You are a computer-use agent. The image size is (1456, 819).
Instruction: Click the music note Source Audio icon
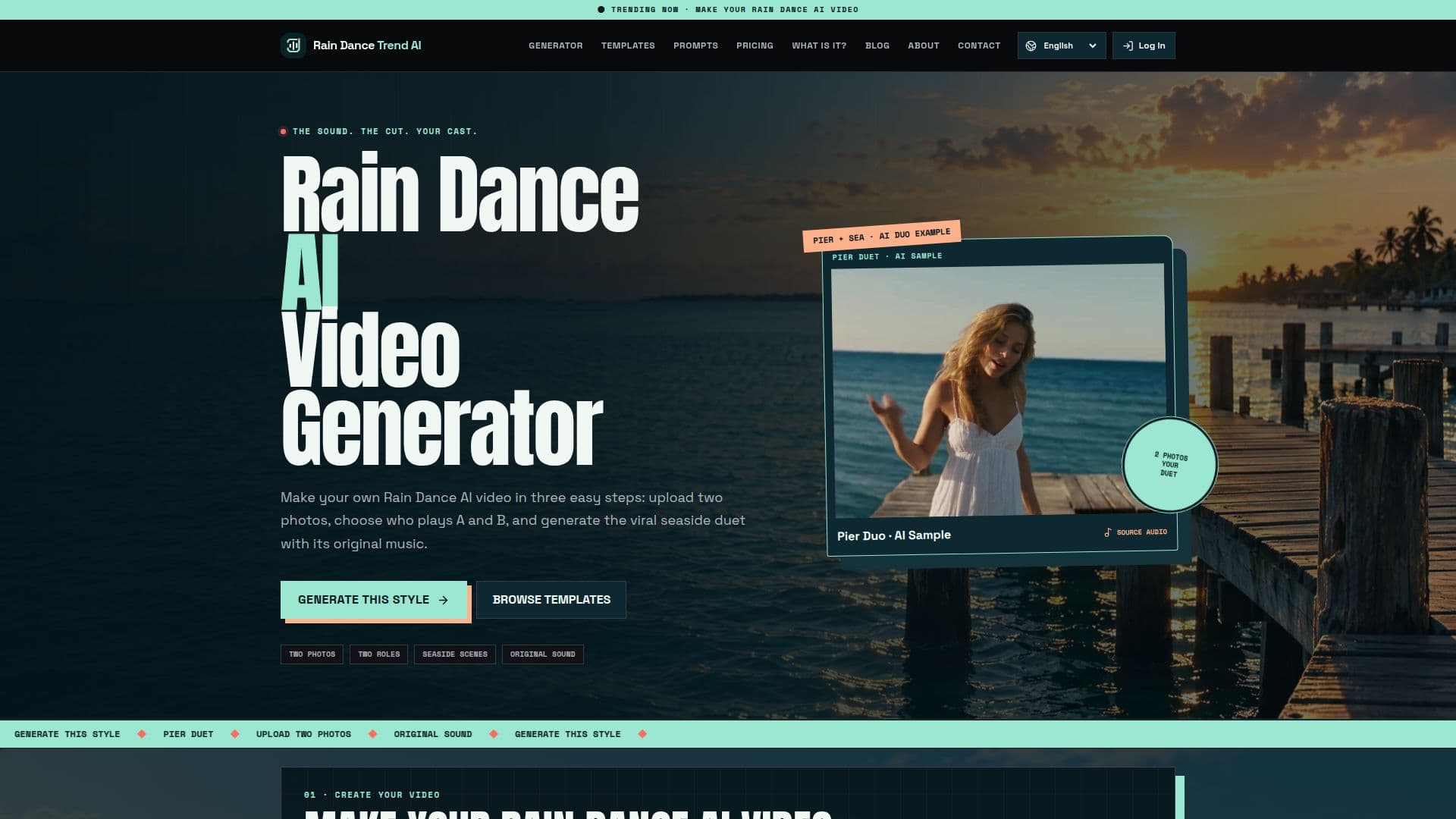pyautogui.click(x=1108, y=532)
